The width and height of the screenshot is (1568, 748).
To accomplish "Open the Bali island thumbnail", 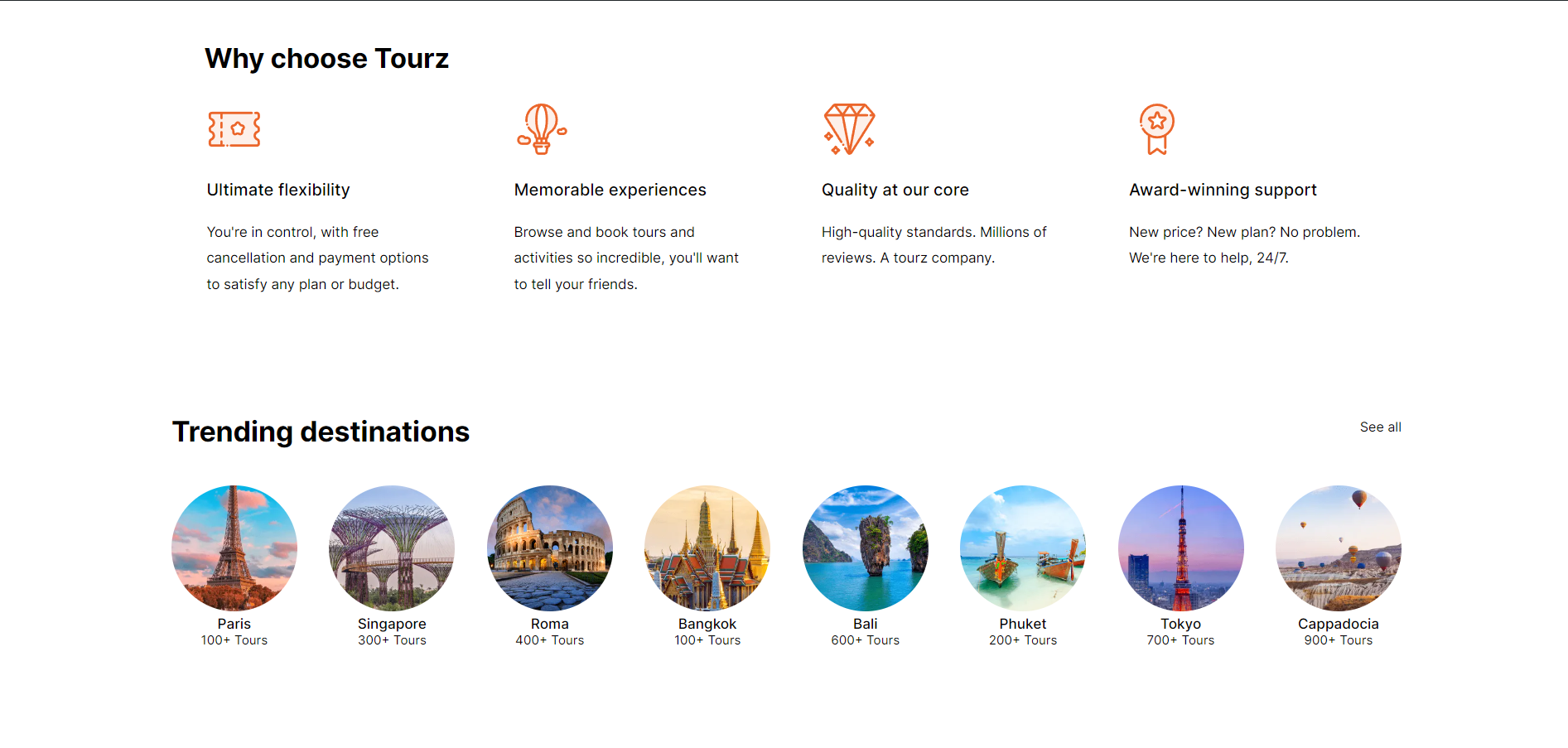I will click(x=866, y=548).
